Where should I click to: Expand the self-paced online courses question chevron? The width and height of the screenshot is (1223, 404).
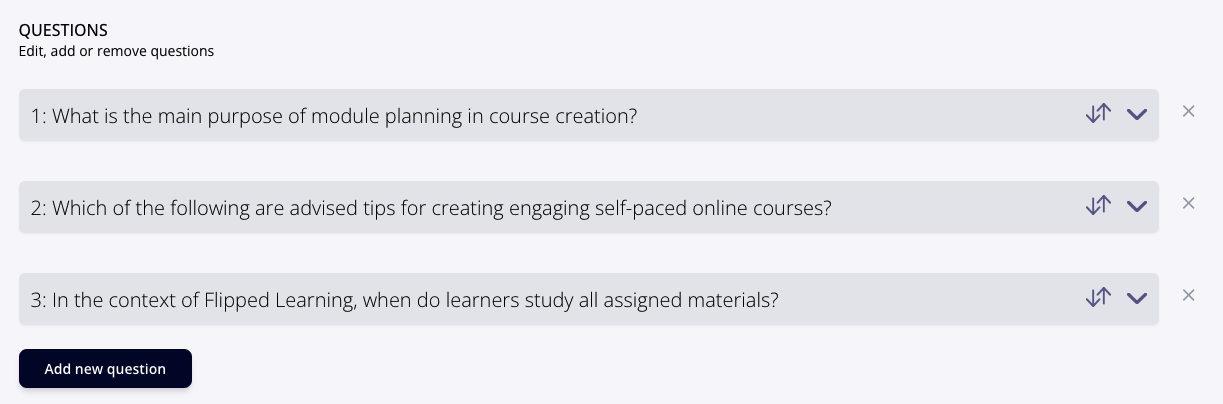[x=1136, y=207]
